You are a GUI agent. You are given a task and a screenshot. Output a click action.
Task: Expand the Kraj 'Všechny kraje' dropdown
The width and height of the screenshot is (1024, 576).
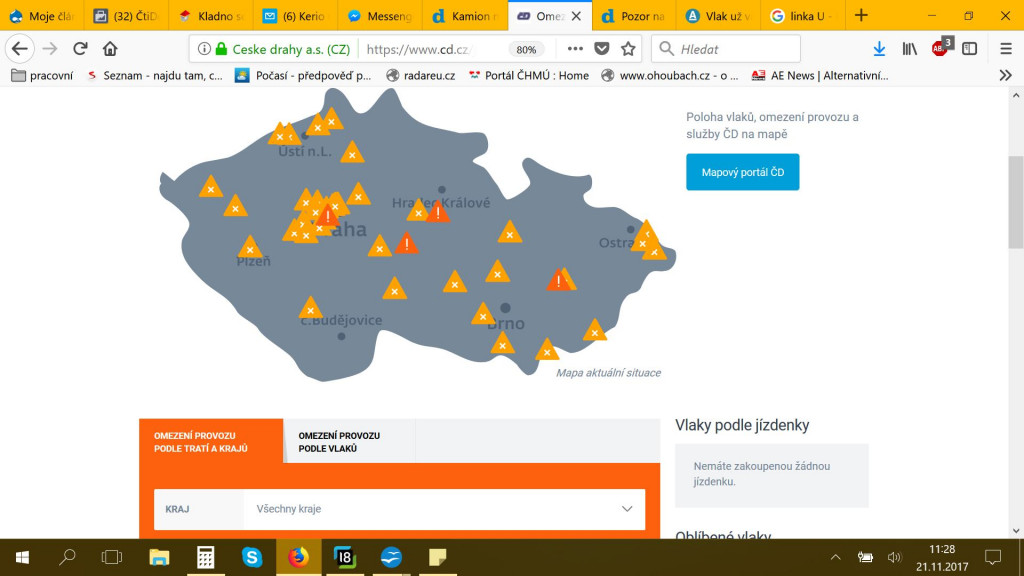coord(444,509)
